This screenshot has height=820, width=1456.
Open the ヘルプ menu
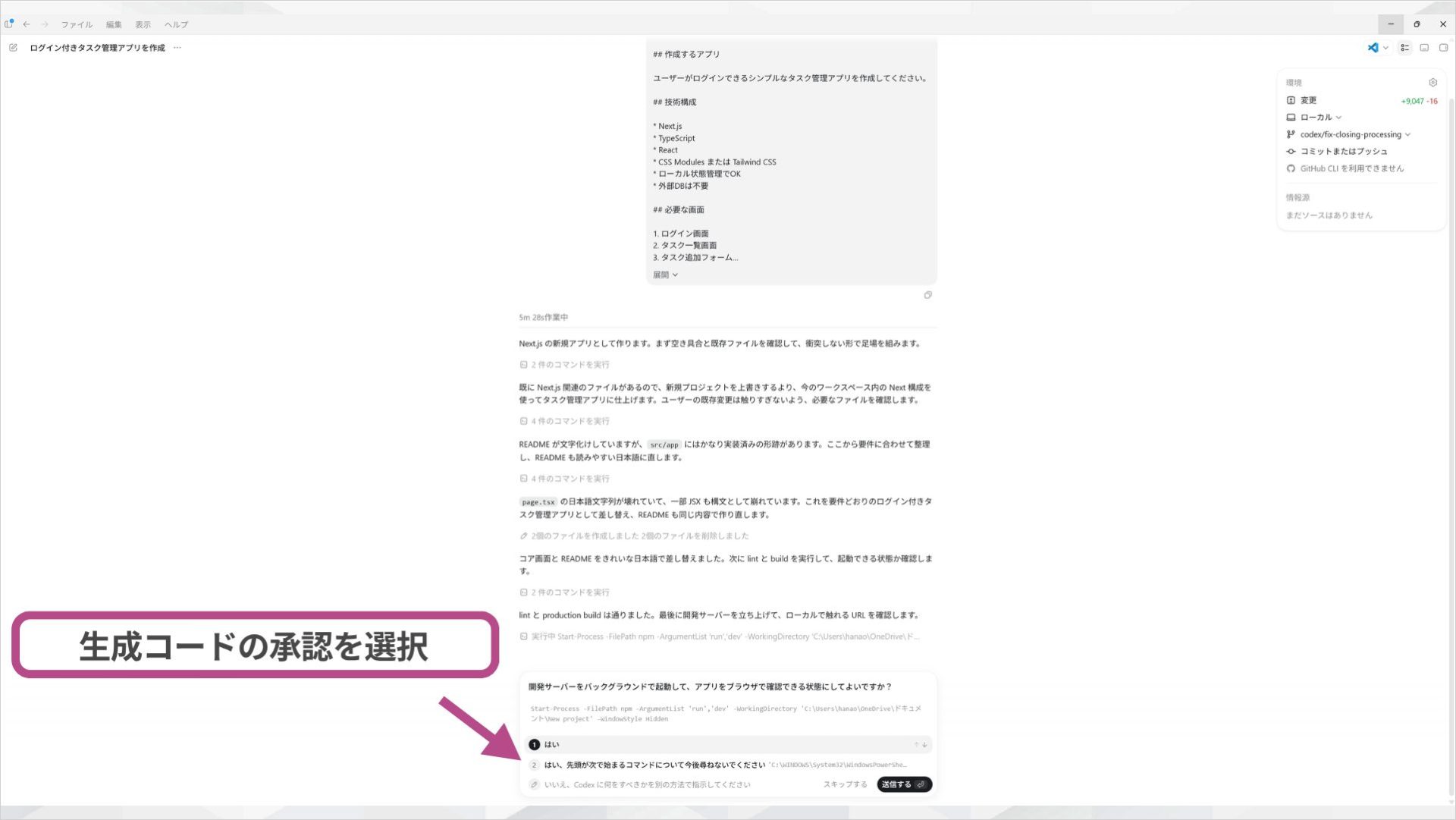coord(176,24)
